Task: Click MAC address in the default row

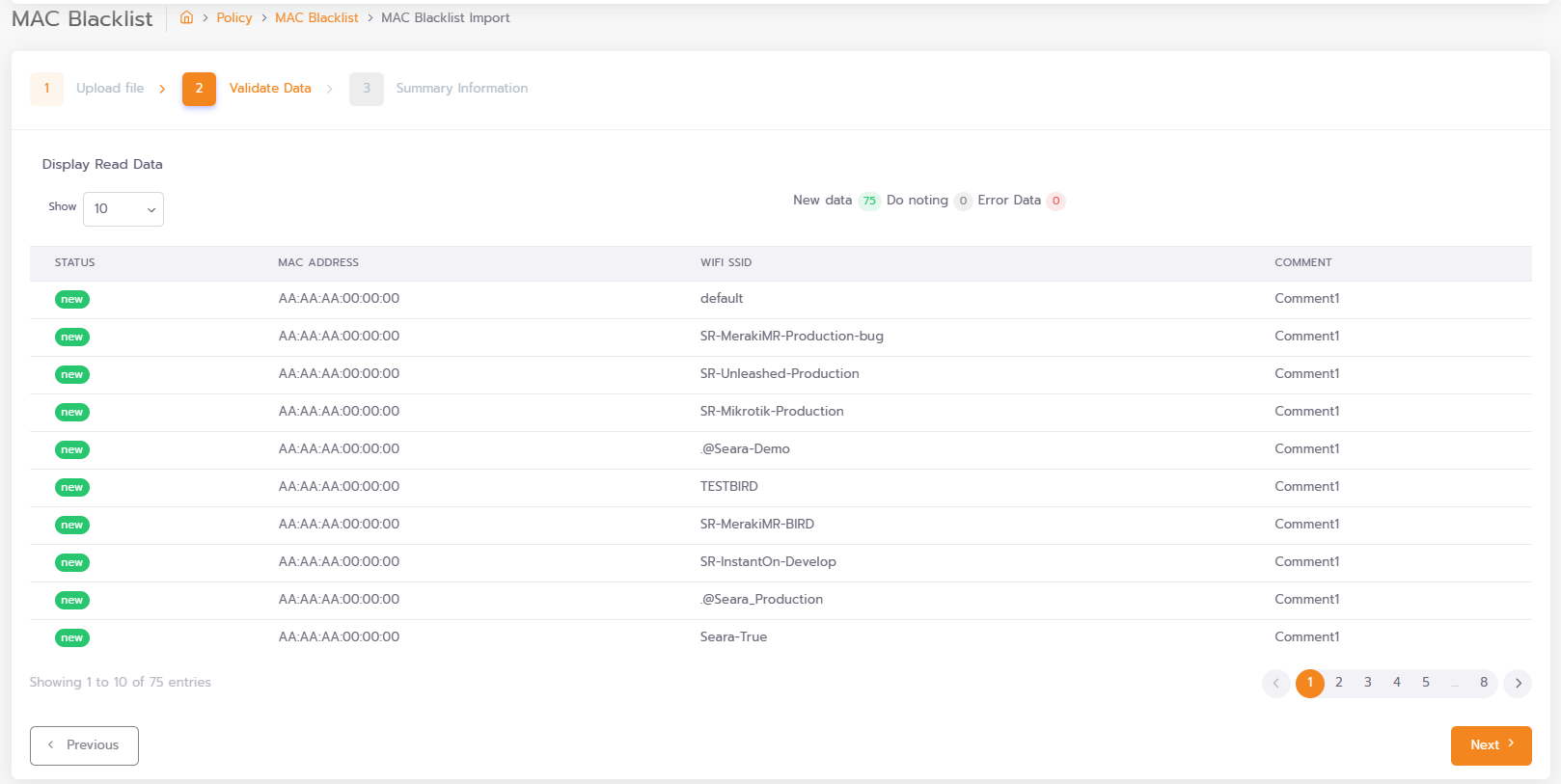Action: click(x=339, y=299)
